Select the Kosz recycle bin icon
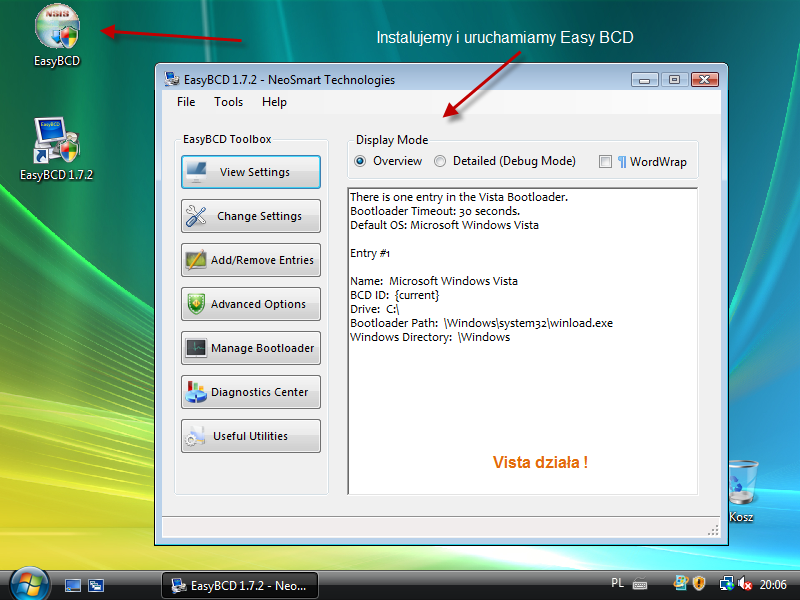 point(741,491)
